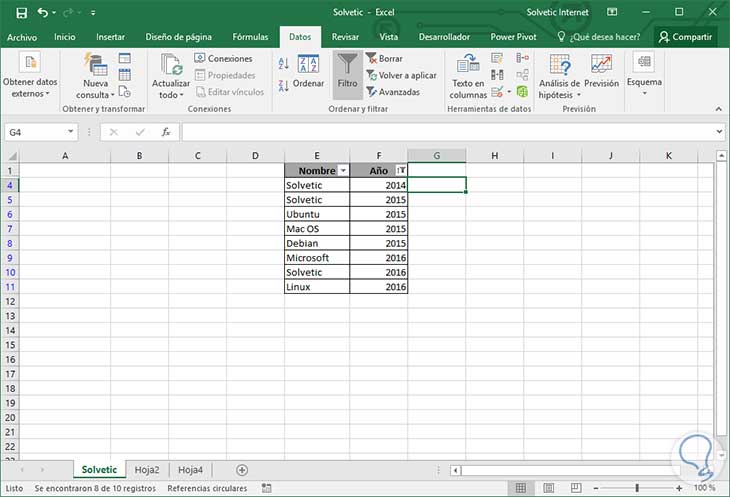Collapse the ribbon with the chevron

(x=719, y=109)
